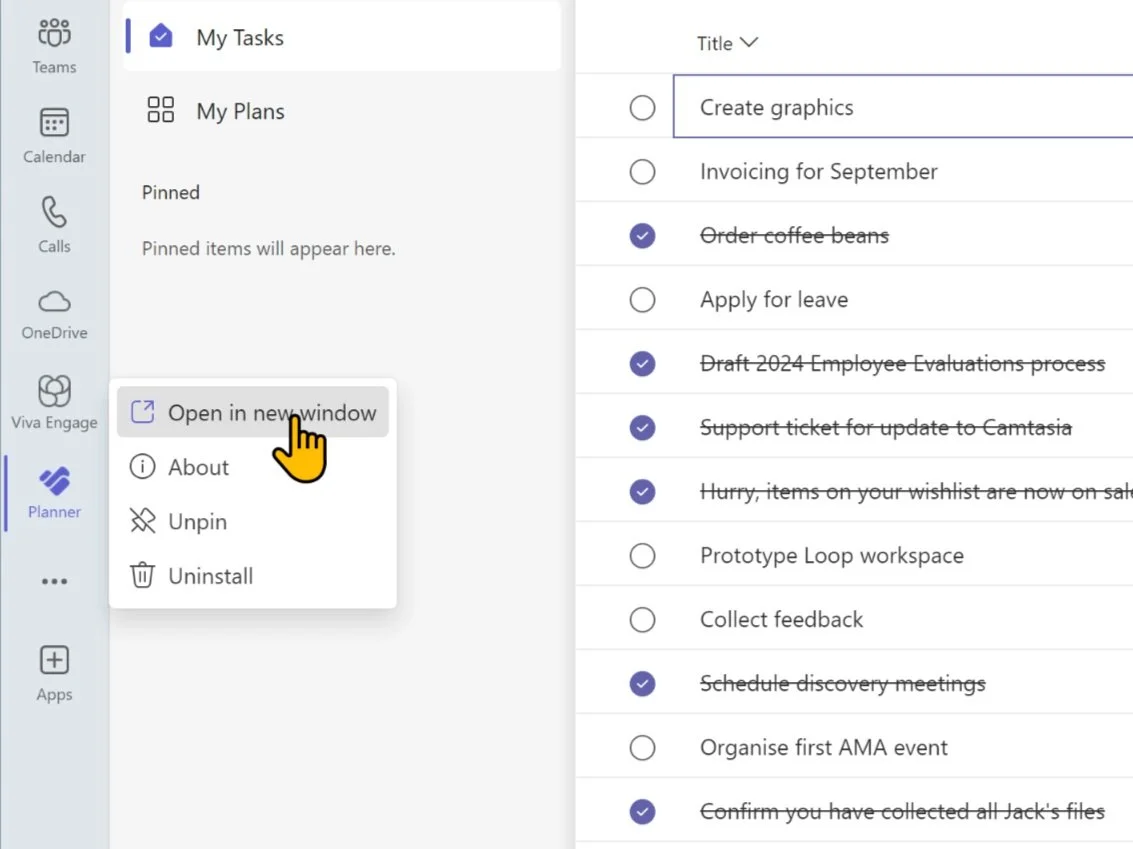The height and width of the screenshot is (849, 1133).
Task: Mark Invoicing for September as complete
Action: 642,172
